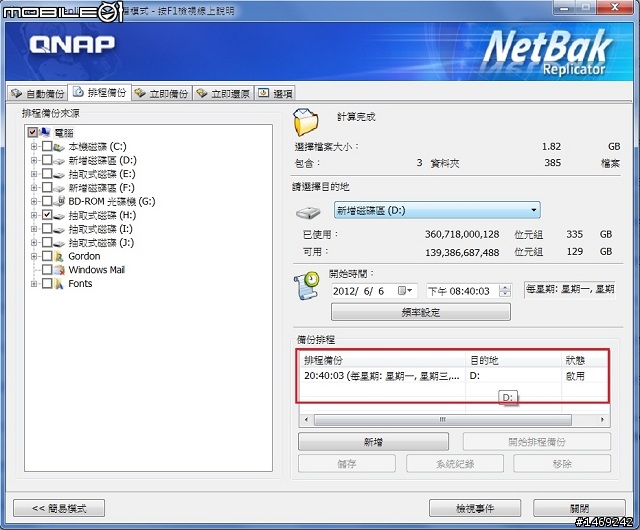Expand the BD-ROM 光碟機 (G:) node
Image resolution: width=640 pixels, height=530 pixels.
click(34, 201)
